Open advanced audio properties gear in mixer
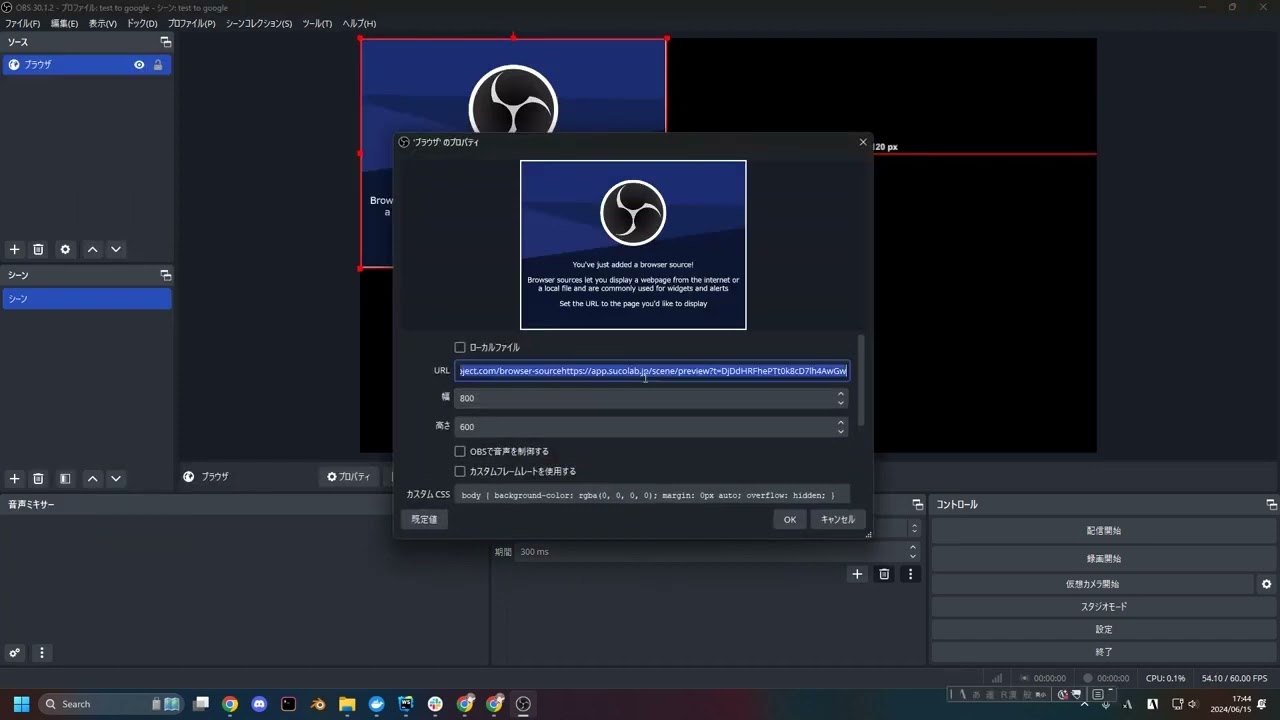Viewport: 1280px width, 720px height. pyautogui.click(x=14, y=653)
